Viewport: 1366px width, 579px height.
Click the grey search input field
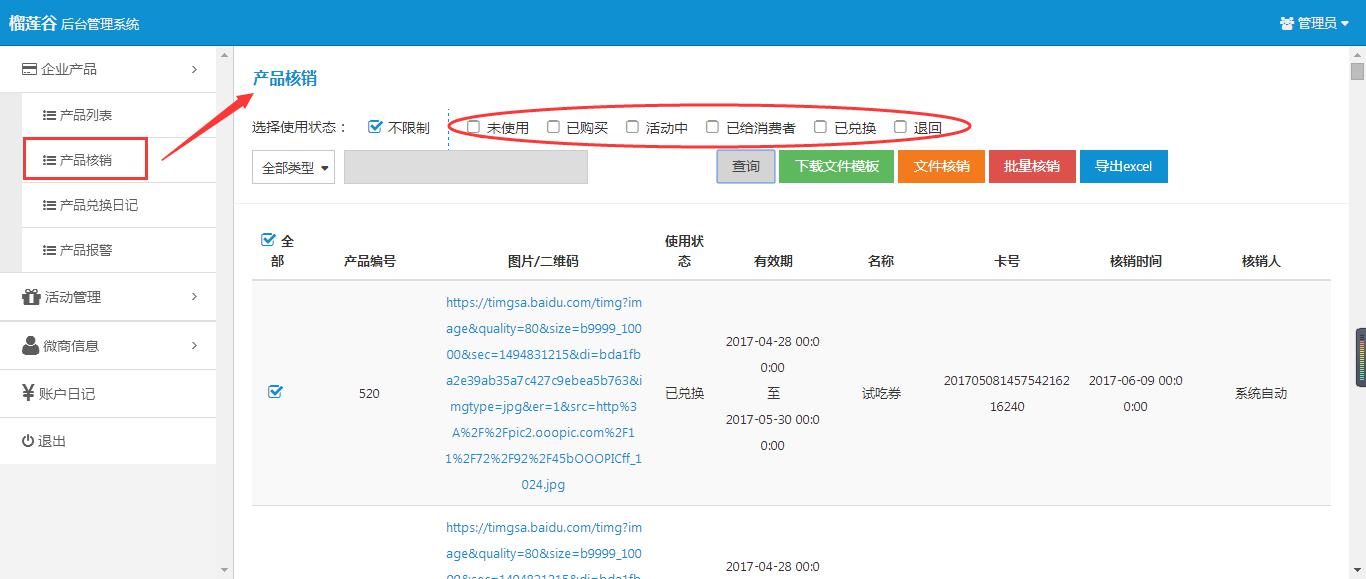pyautogui.click(x=466, y=167)
